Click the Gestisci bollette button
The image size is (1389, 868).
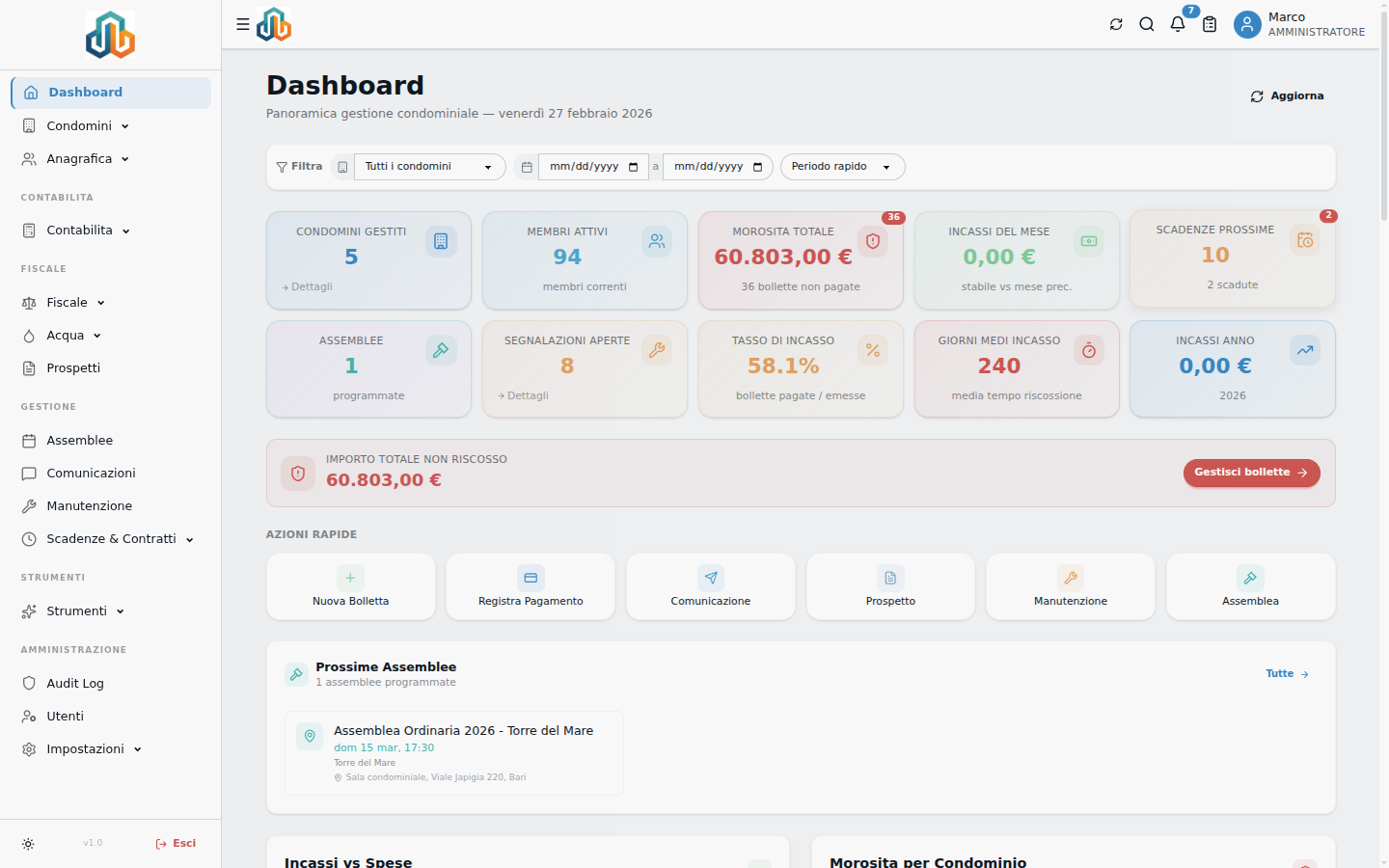(x=1251, y=473)
